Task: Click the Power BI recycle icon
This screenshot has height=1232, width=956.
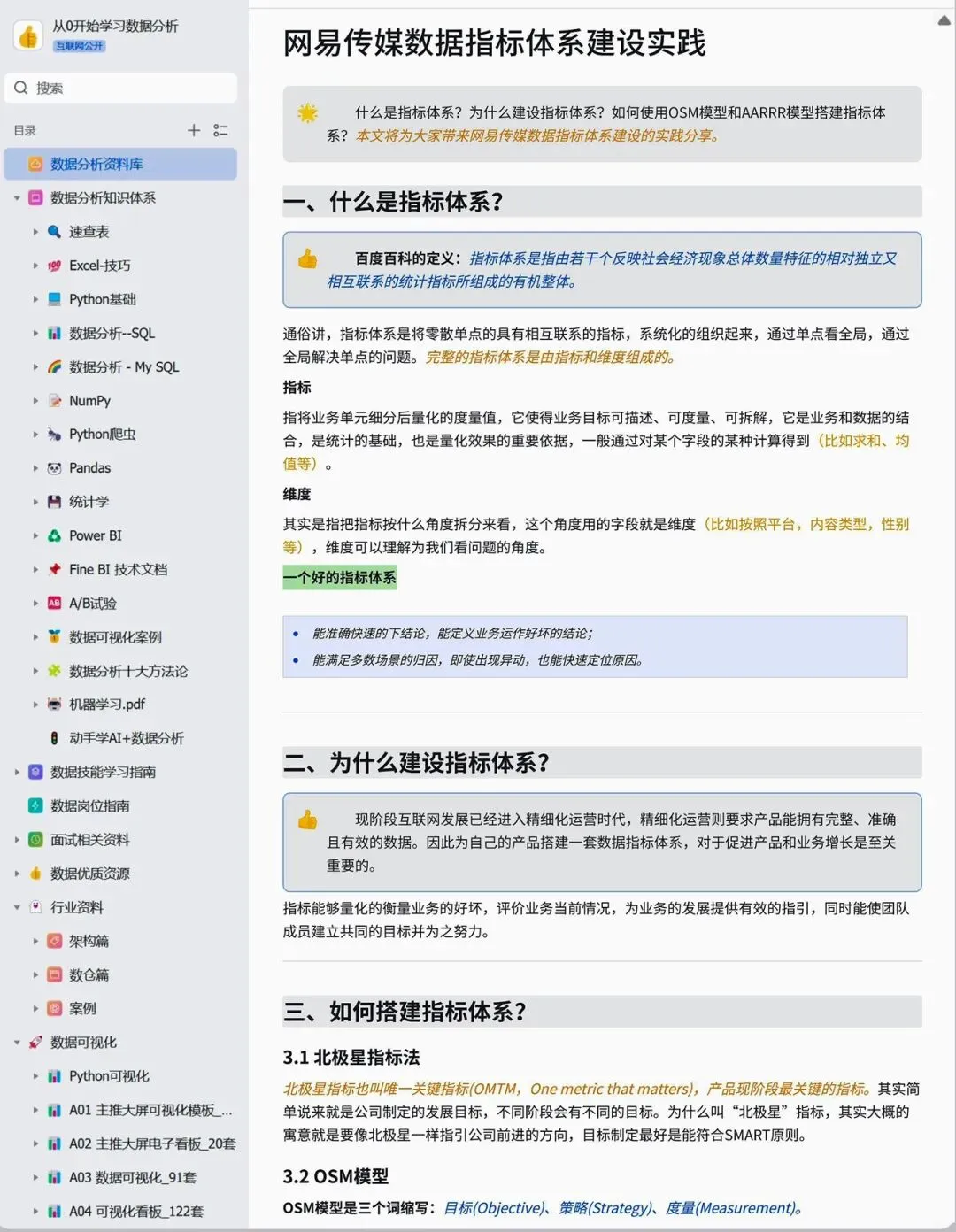Action: click(x=54, y=535)
